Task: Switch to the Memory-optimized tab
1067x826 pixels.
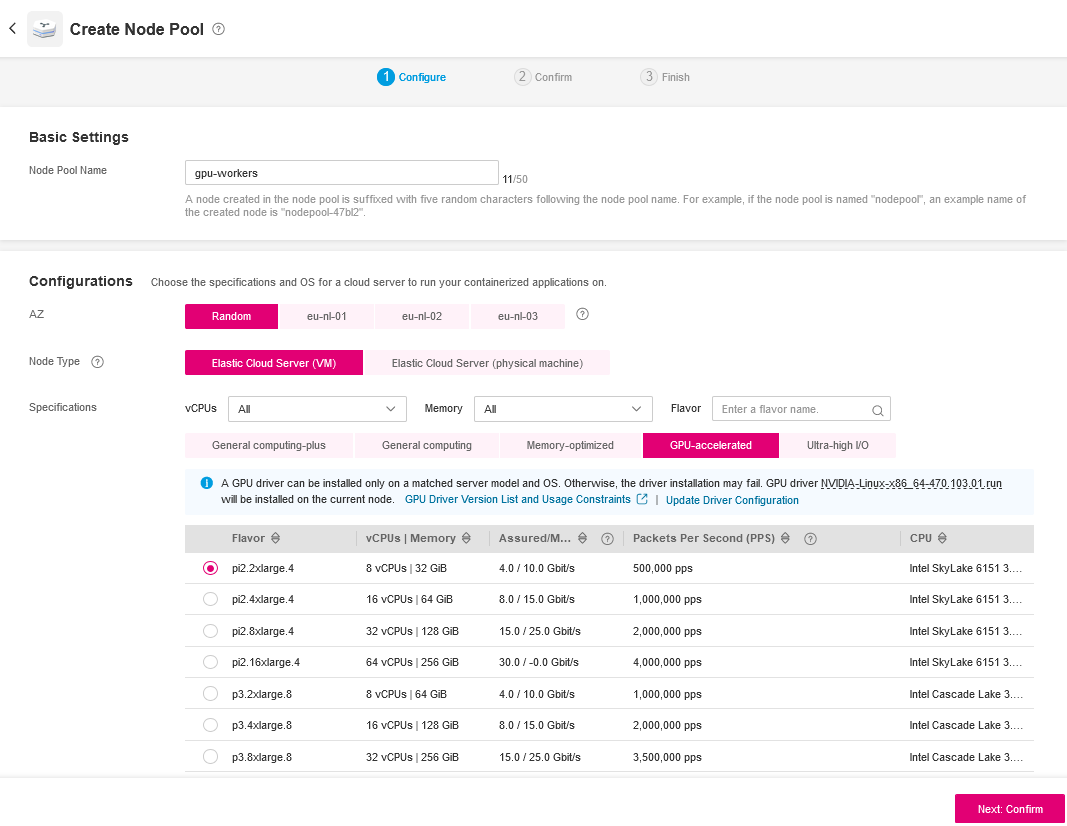Action: [x=556, y=445]
